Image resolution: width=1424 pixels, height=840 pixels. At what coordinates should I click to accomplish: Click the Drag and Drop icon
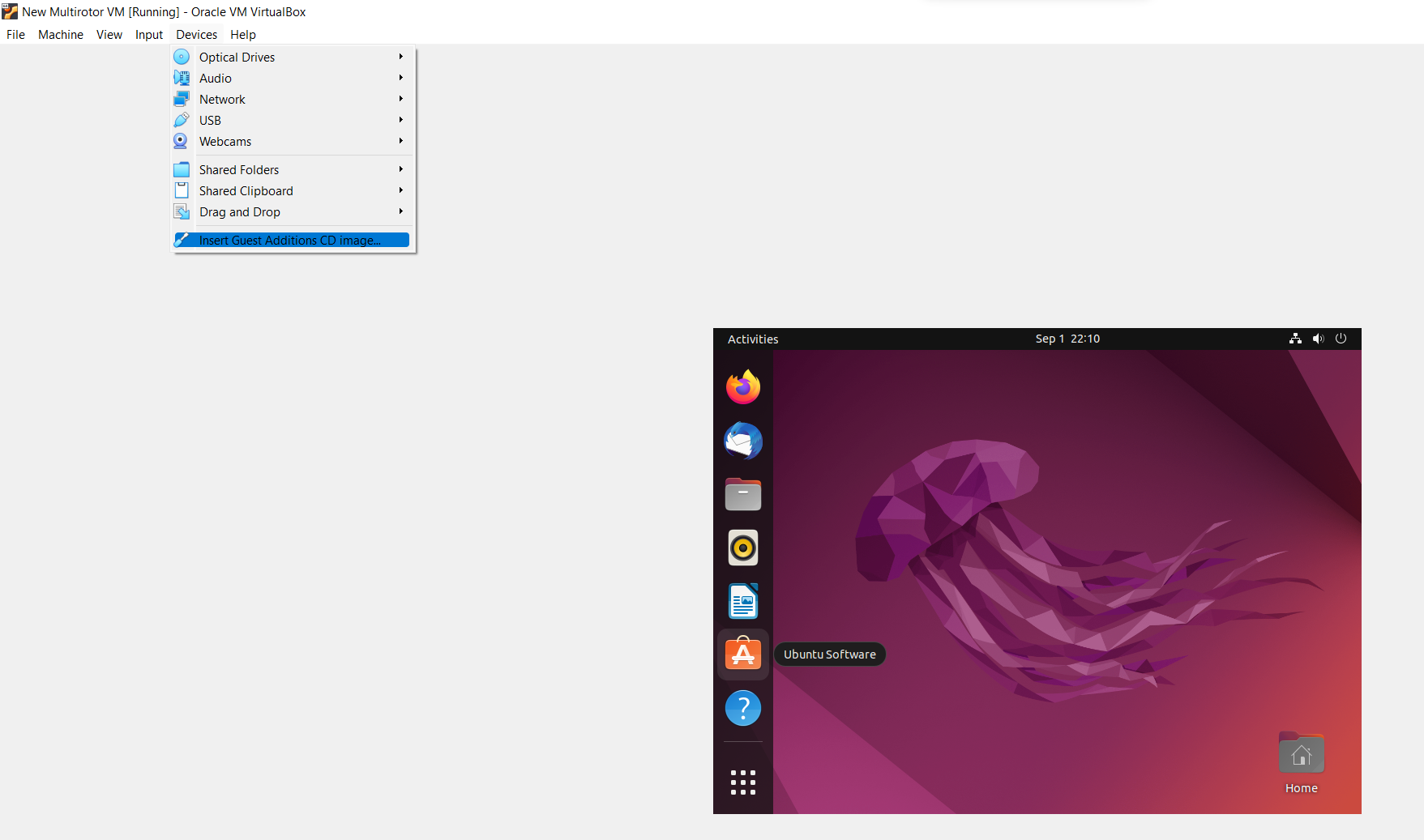pyautogui.click(x=182, y=211)
